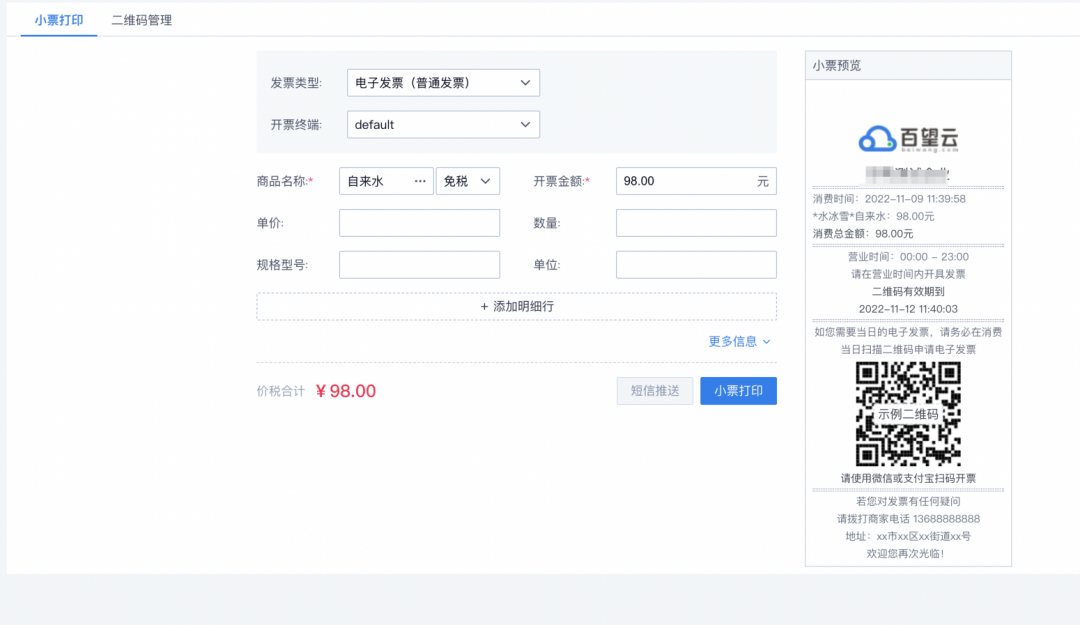Click the three-dots icon beside 自来水
The width and height of the screenshot is (1080, 625).
(x=420, y=181)
